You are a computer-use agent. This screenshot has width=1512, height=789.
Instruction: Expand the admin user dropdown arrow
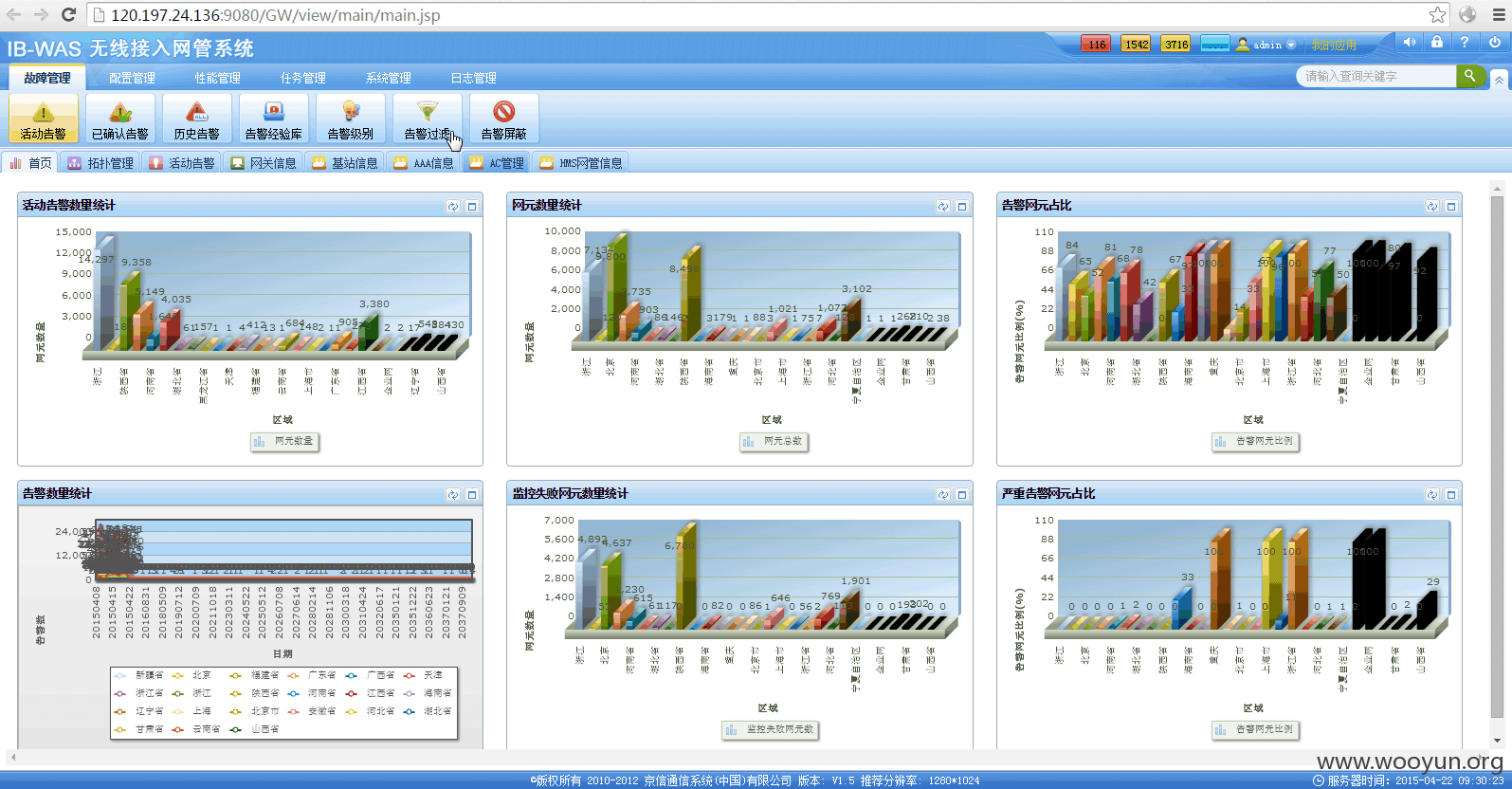1291,46
